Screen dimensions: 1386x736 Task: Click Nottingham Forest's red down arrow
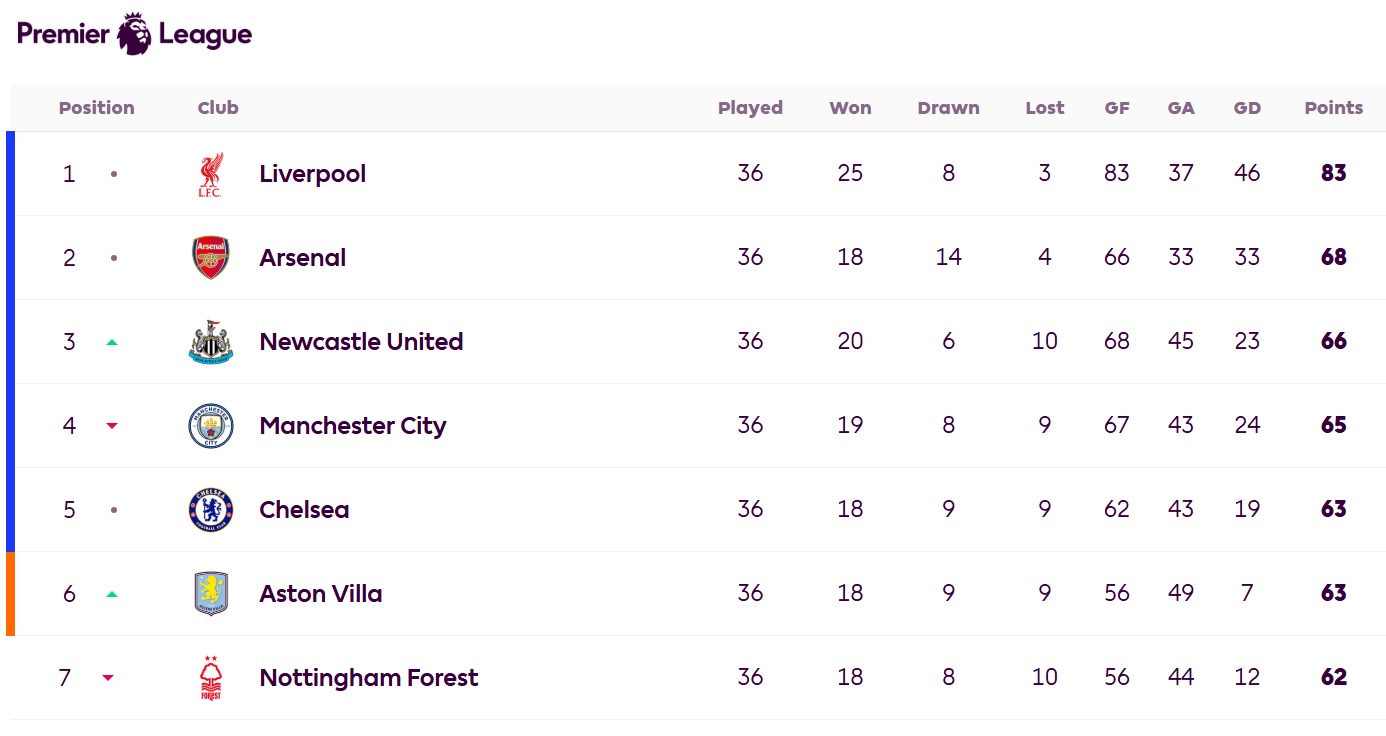(x=108, y=678)
